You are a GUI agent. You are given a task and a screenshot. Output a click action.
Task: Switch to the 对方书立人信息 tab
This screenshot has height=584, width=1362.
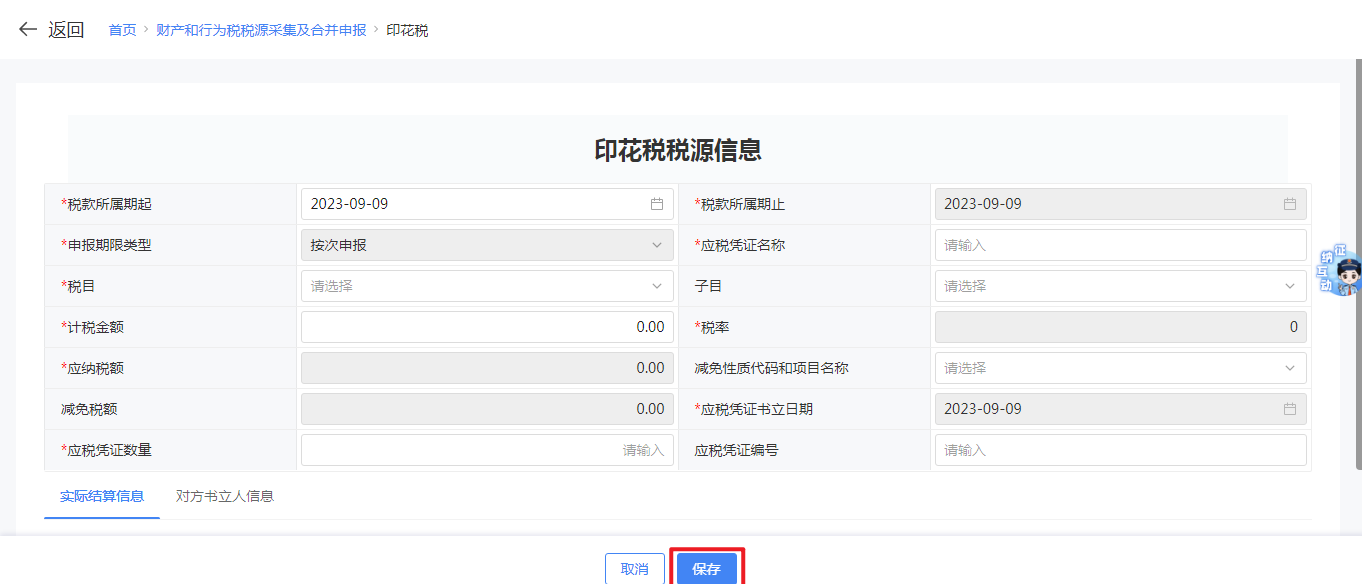tap(225, 496)
